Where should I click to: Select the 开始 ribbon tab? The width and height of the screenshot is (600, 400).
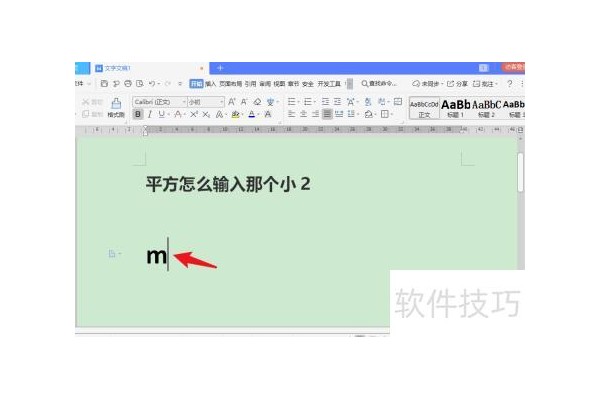(x=196, y=83)
